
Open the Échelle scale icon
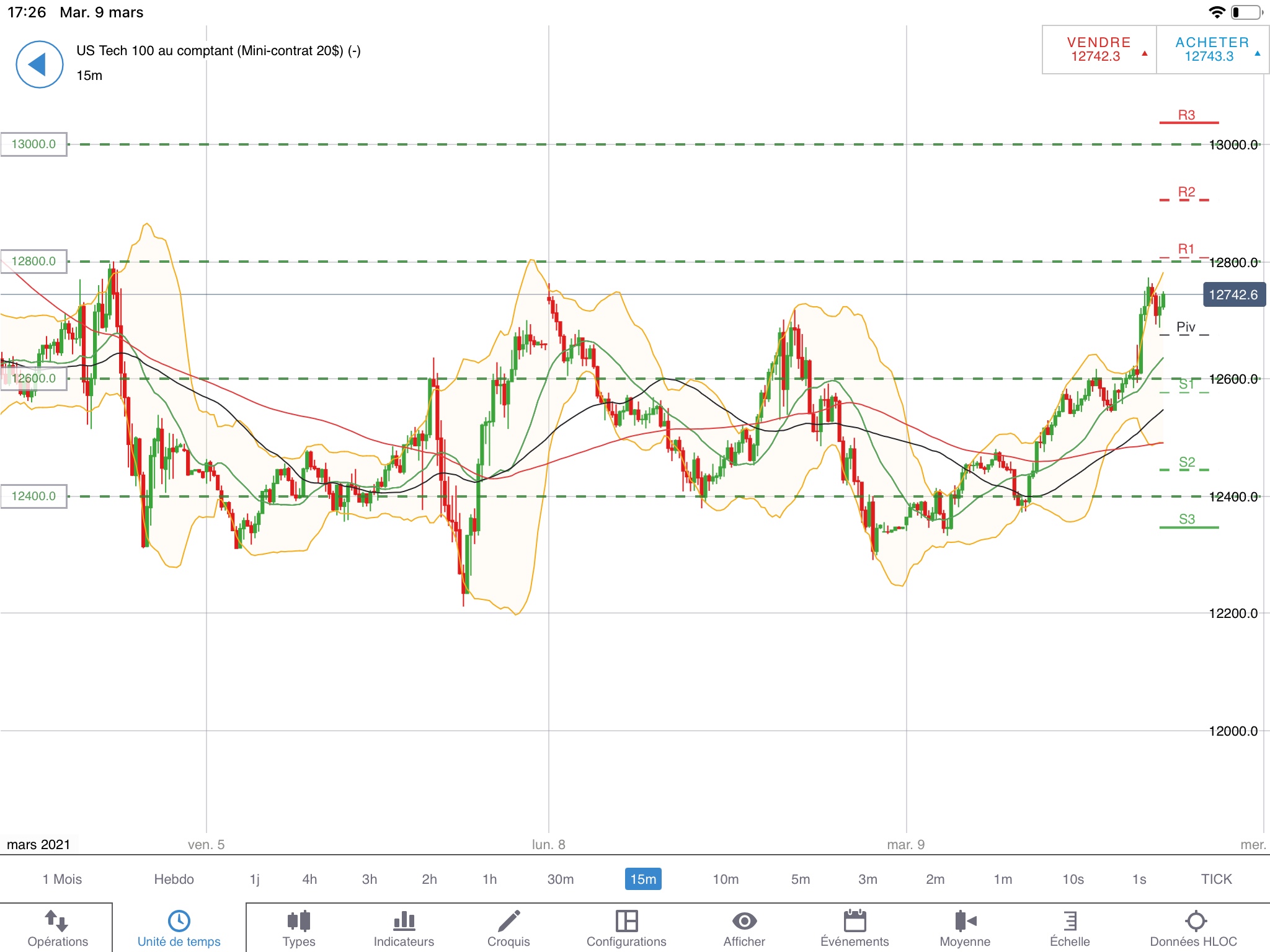(1070, 922)
